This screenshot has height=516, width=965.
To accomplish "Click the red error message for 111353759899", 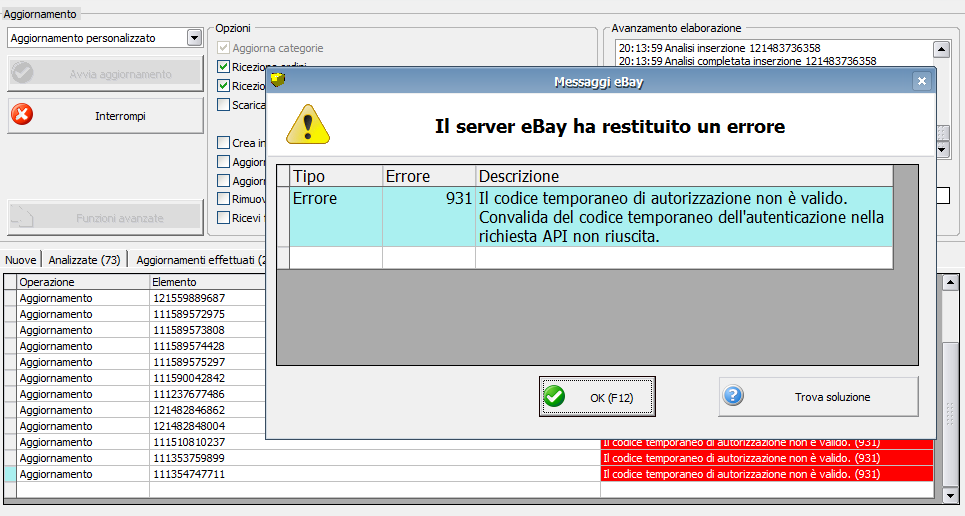I will [x=767, y=458].
